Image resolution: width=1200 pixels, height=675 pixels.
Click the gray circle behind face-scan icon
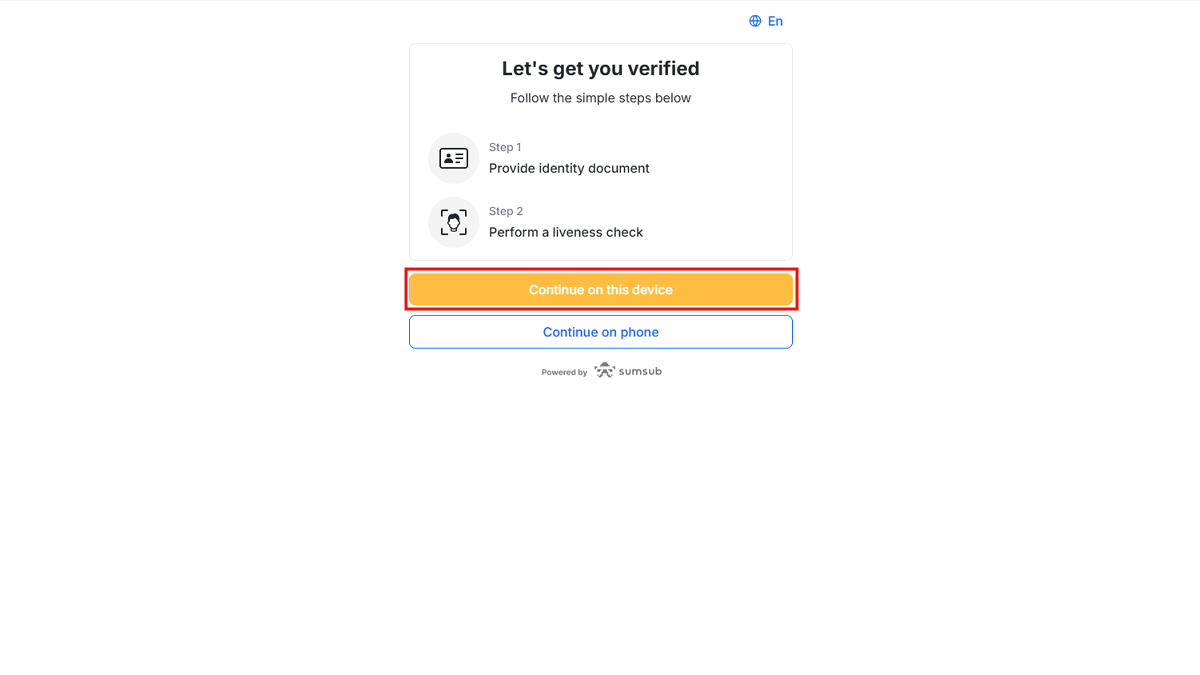pos(454,222)
